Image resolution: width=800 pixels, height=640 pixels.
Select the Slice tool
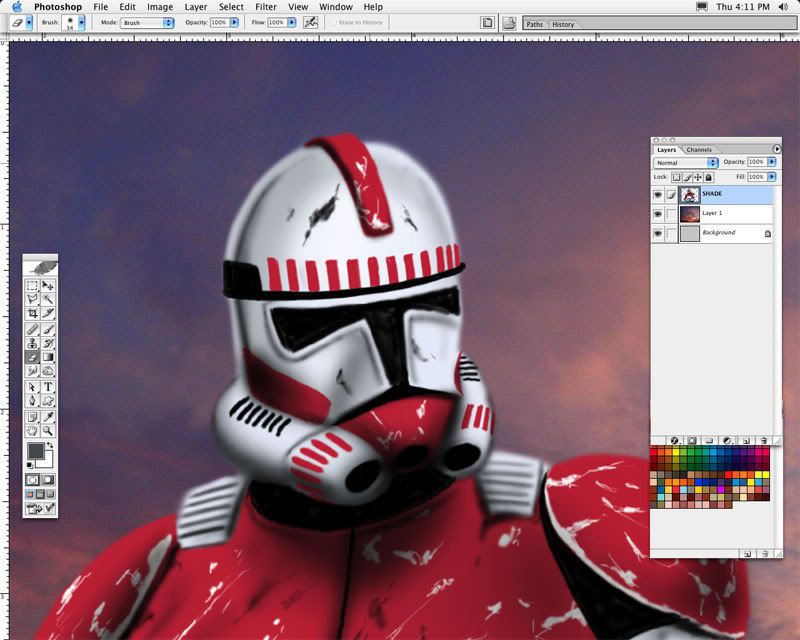(48, 313)
